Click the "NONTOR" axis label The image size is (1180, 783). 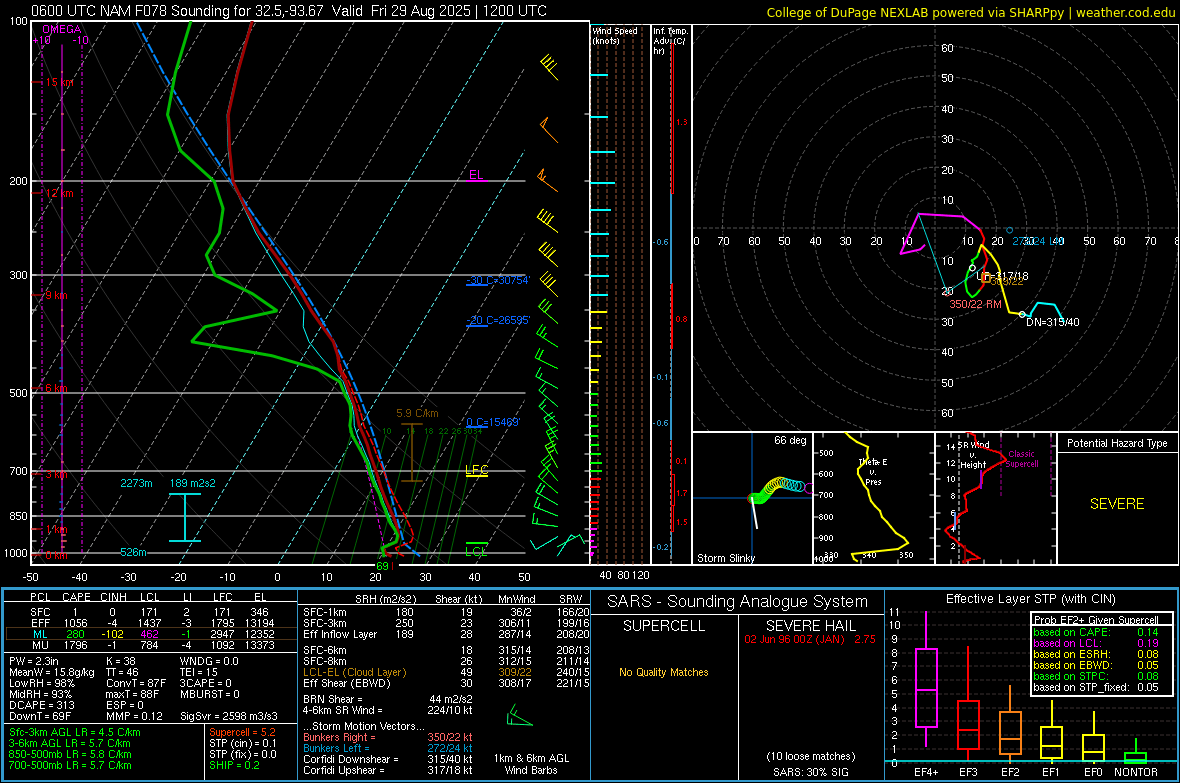1136,772
